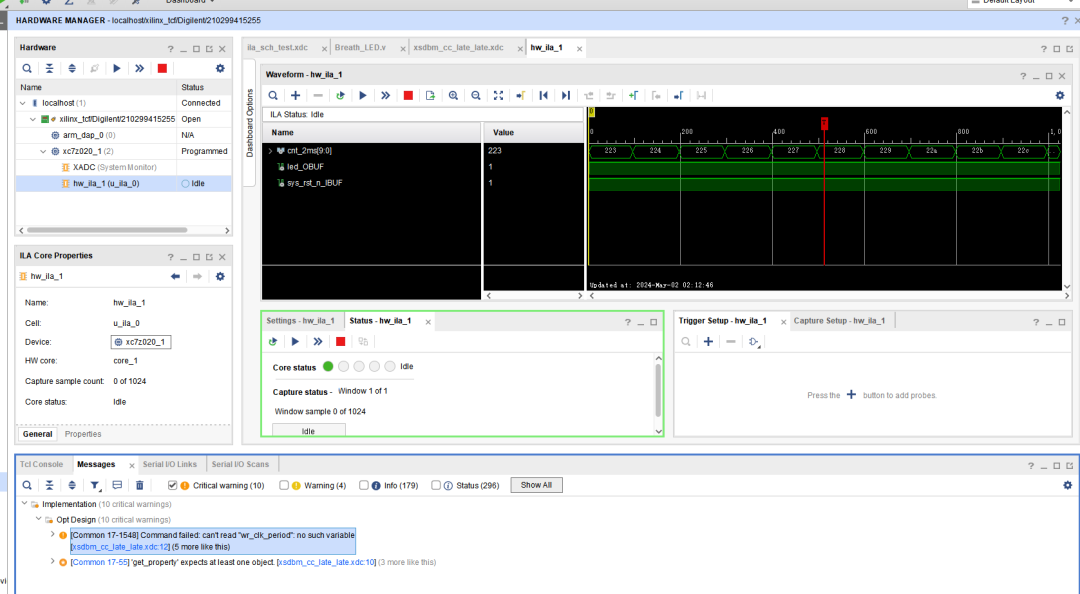Open the xsdbm_cc_late_late.xdc:10 link
The height and width of the screenshot is (594, 1080).
326,562
